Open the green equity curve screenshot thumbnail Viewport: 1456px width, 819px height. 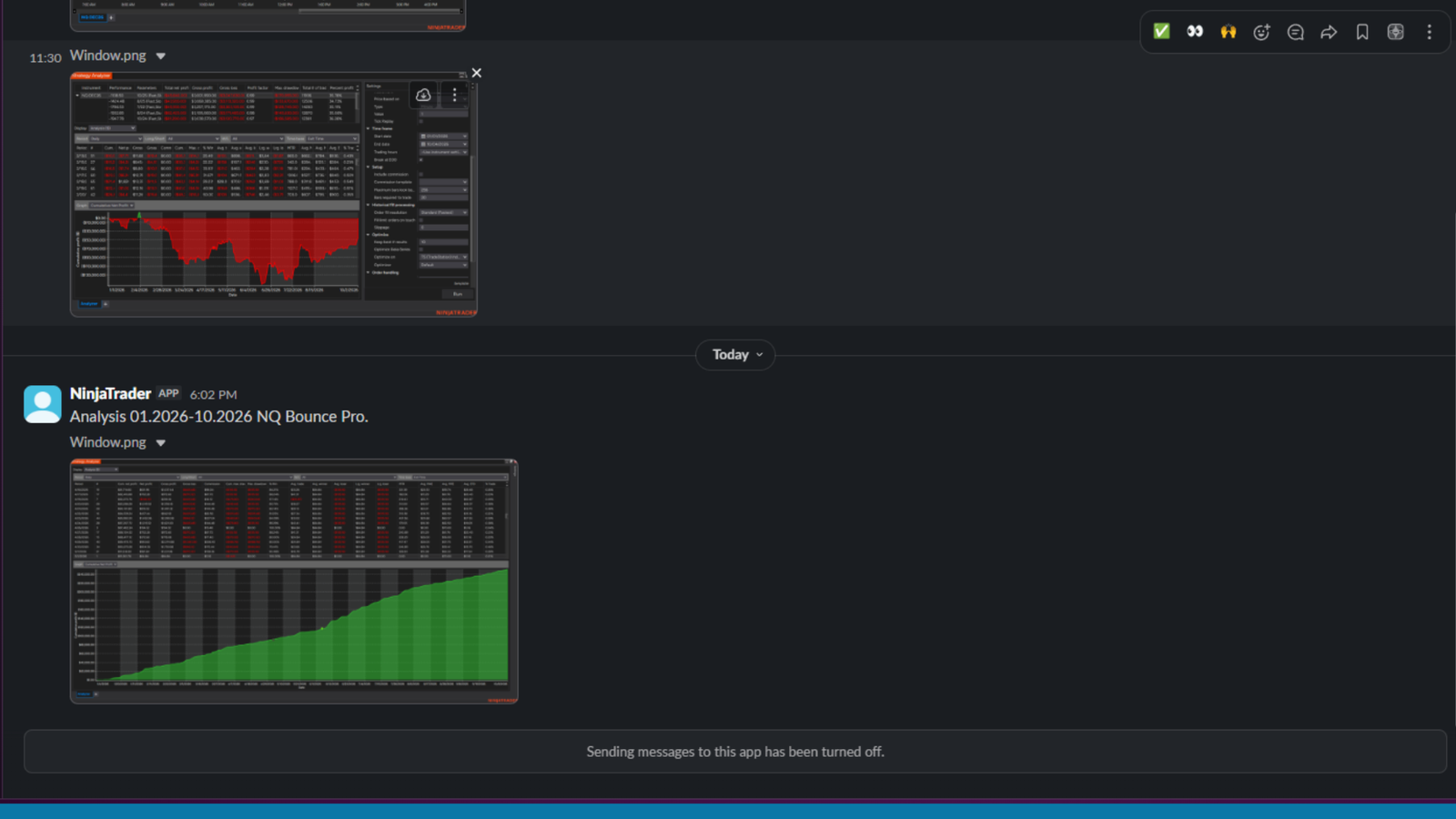[294, 581]
